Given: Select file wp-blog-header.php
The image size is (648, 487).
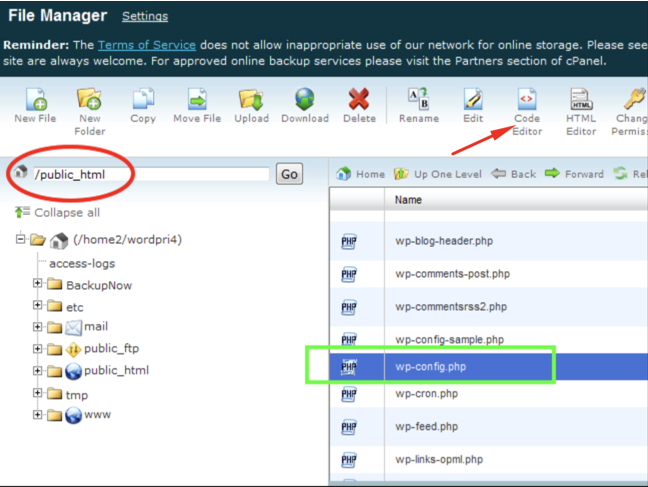Looking at the screenshot, I should (x=444, y=241).
